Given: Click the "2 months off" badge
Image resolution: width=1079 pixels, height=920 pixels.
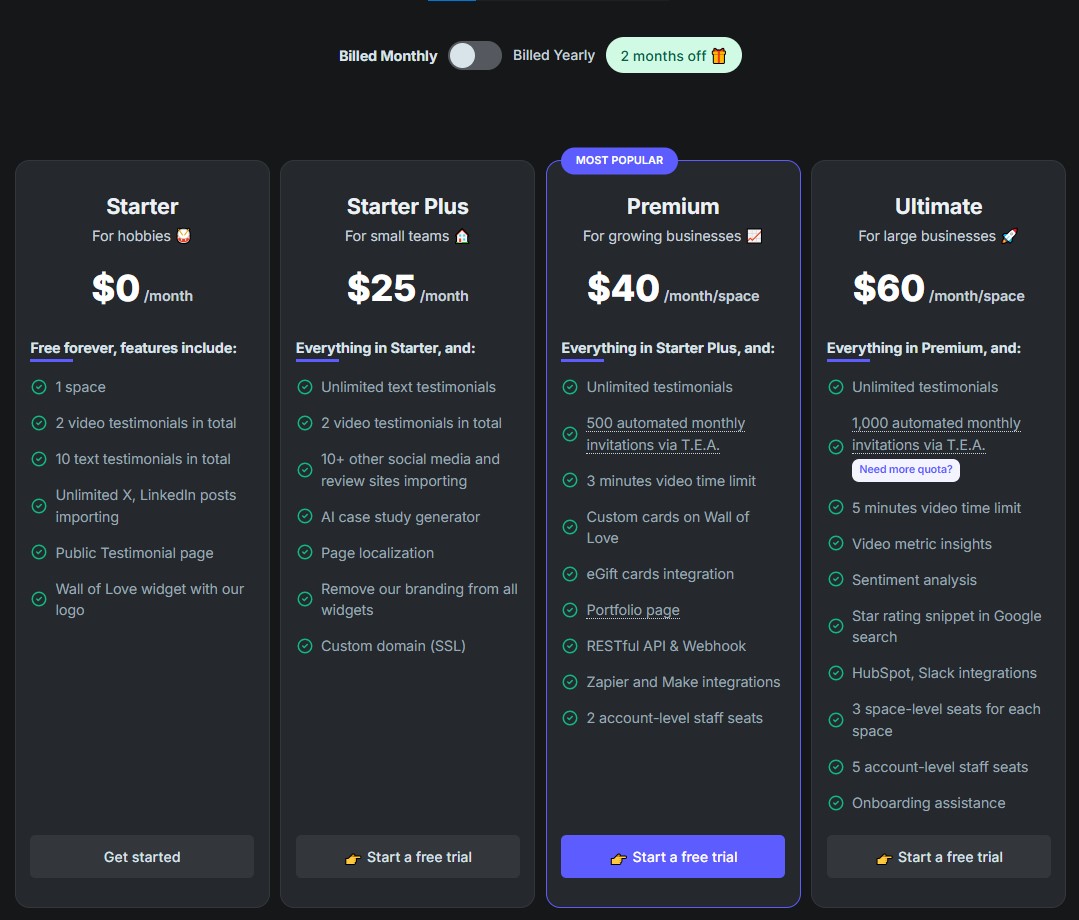Looking at the screenshot, I should (x=673, y=55).
